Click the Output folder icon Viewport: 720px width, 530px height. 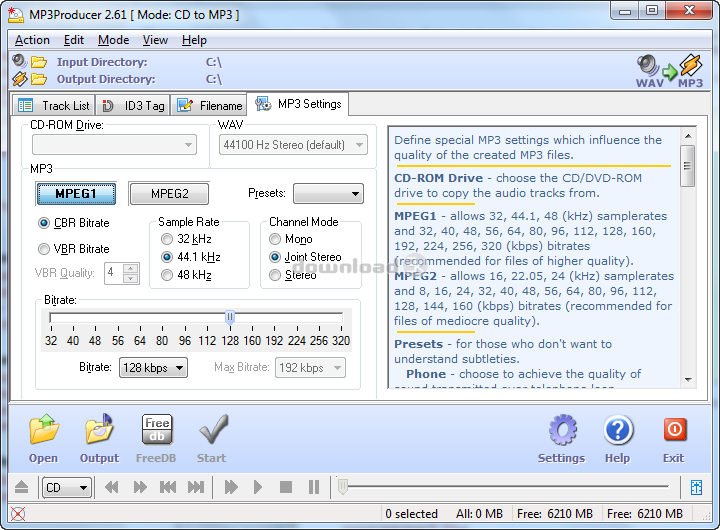pos(99,429)
